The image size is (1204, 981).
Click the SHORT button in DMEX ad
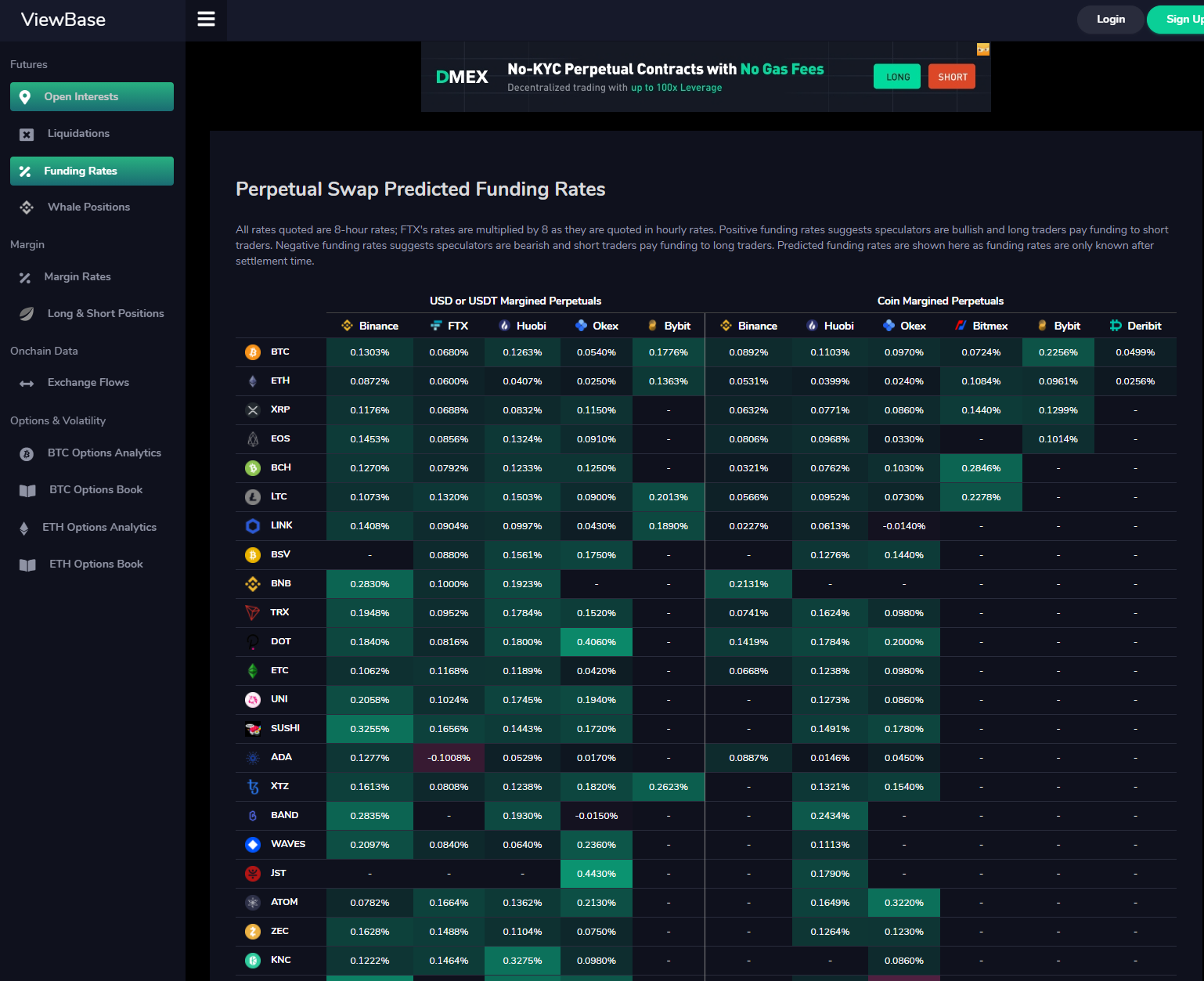952,77
